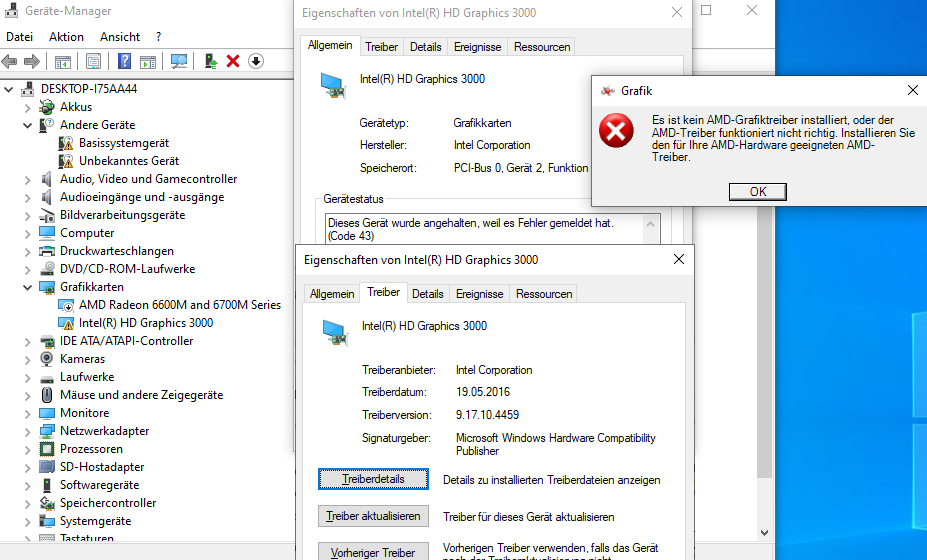Image resolution: width=927 pixels, height=560 pixels.
Task: Click the Prozessoren chip icon
Action: tap(47, 449)
